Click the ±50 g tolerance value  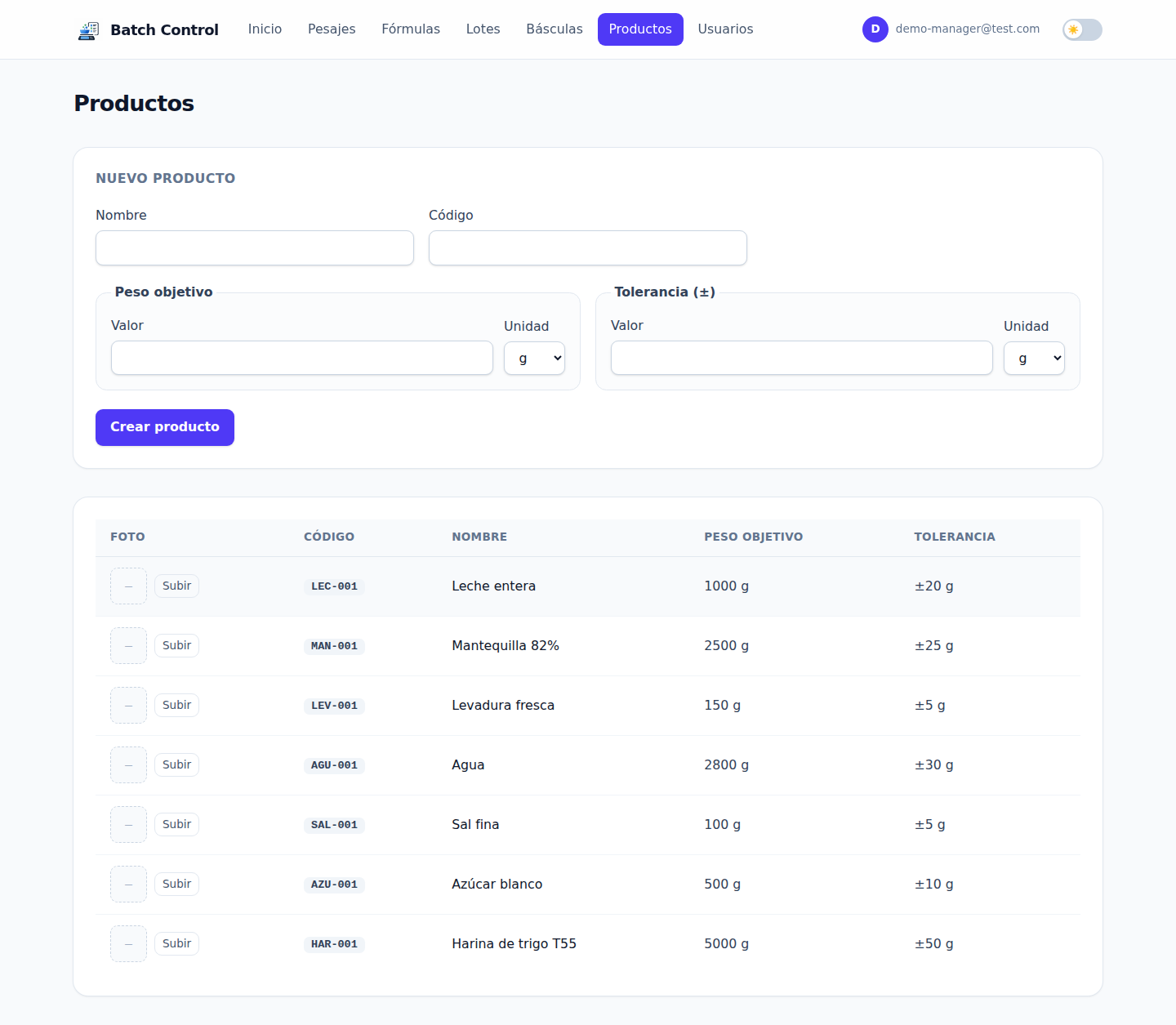tap(934, 944)
